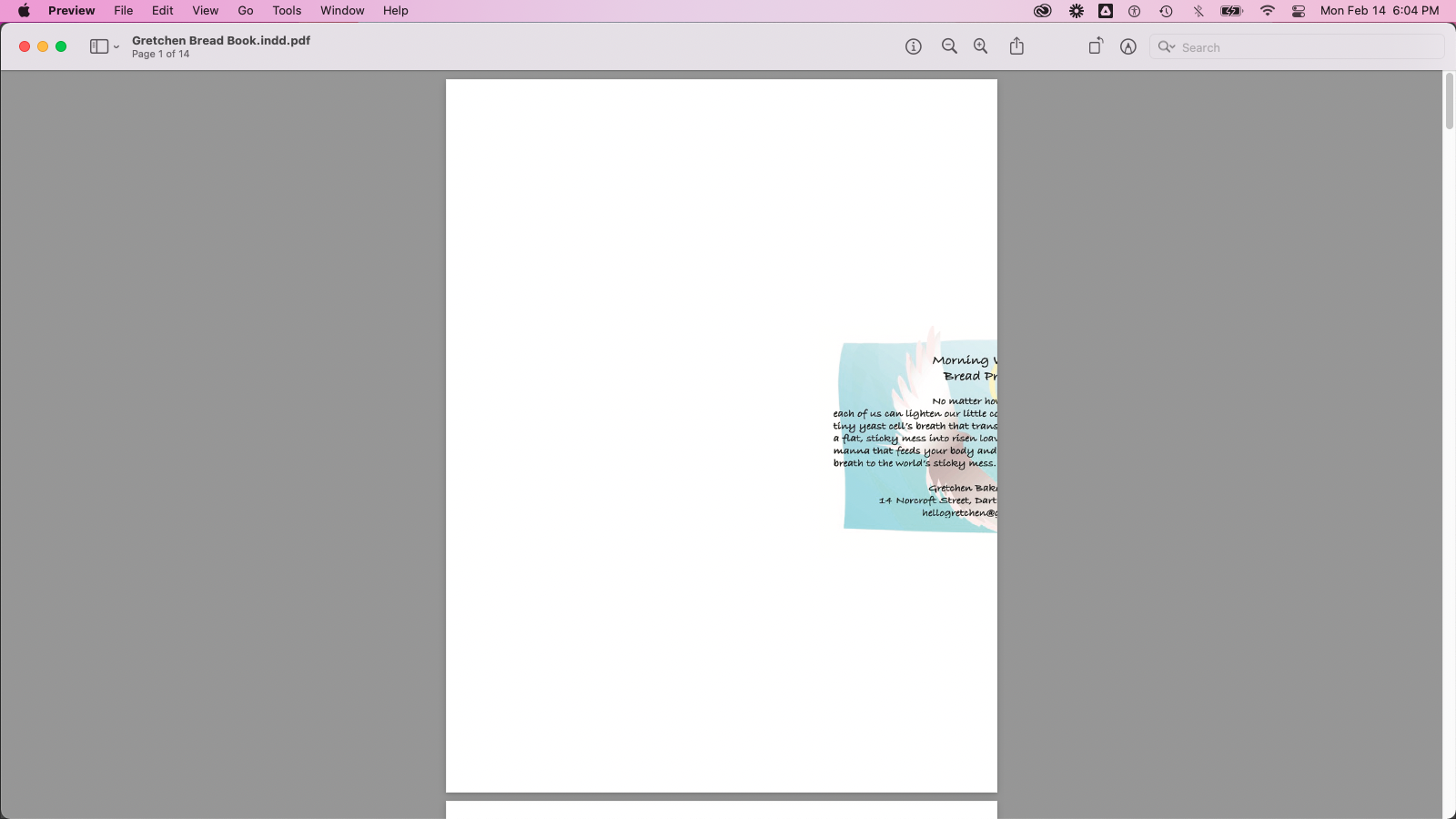
Task: Toggle the Markup toolbar pen icon
Action: click(x=1127, y=45)
